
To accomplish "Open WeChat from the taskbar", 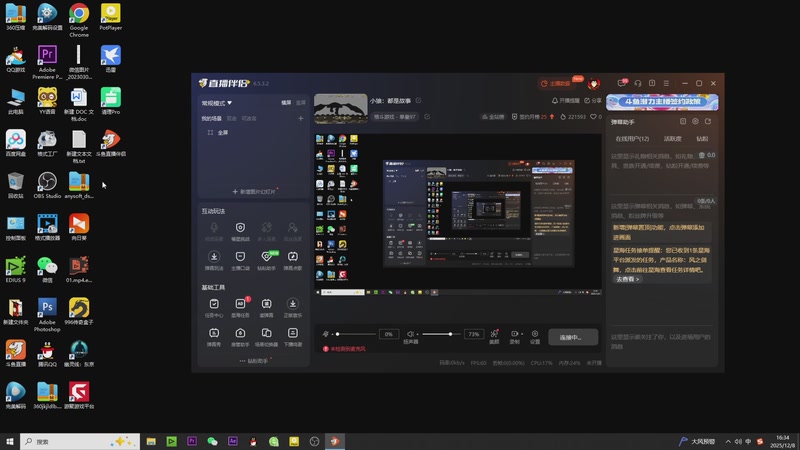I will coord(212,441).
